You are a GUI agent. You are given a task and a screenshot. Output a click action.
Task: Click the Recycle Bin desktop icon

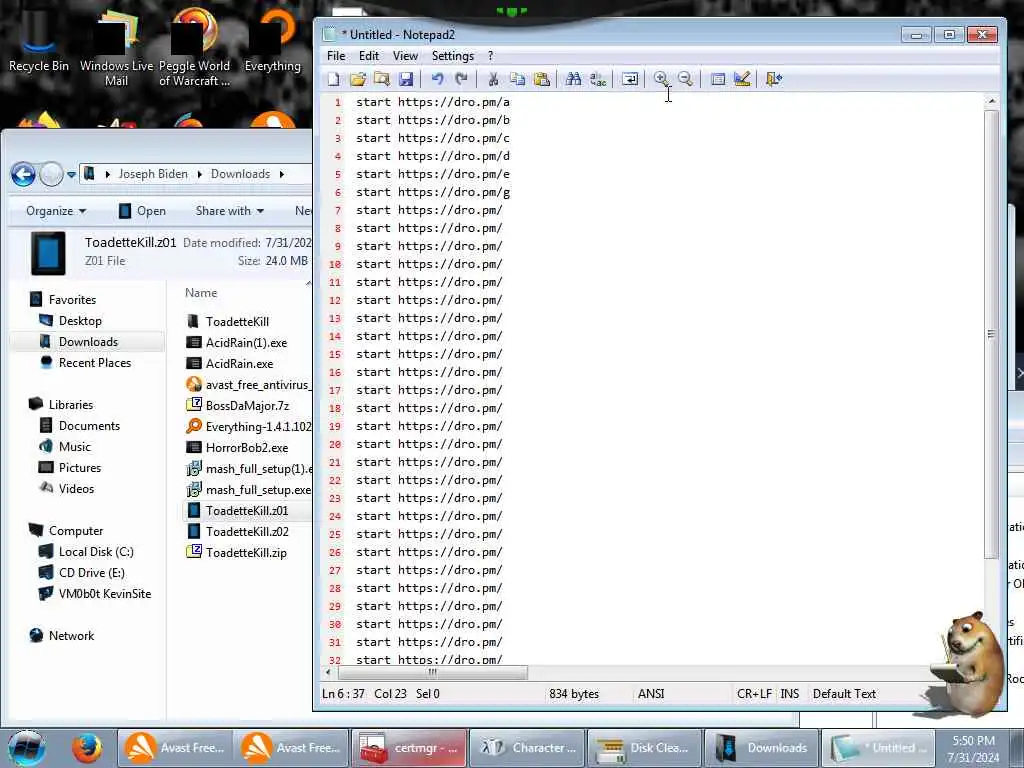39,42
